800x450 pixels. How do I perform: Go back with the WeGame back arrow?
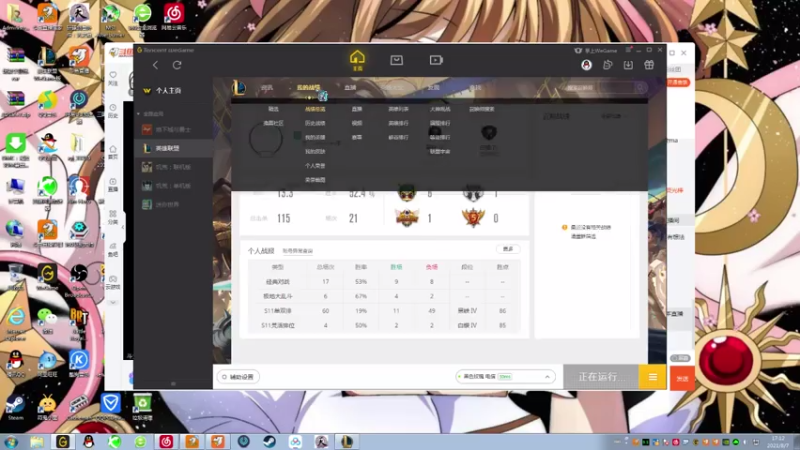click(x=156, y=65)
